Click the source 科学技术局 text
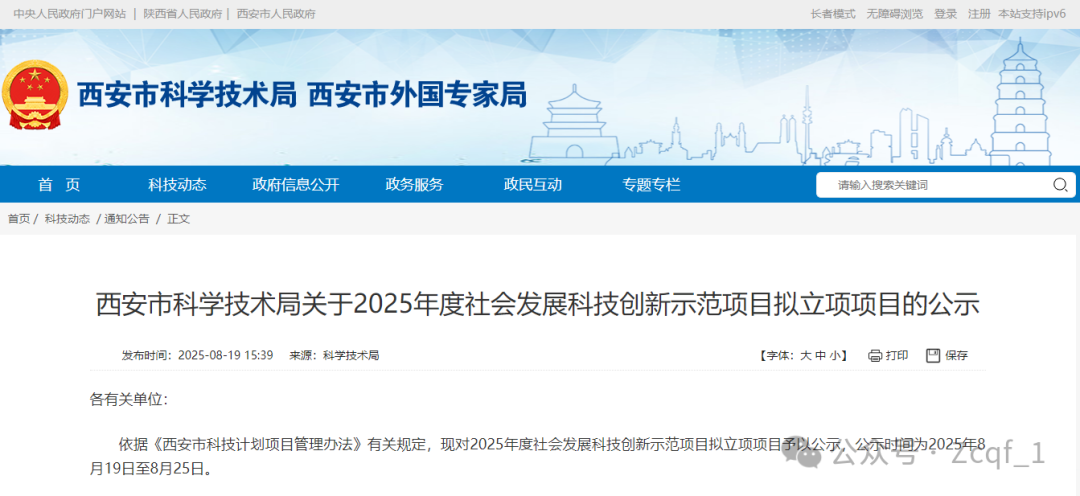1080x496 pixels. click(x=351, y=355)
